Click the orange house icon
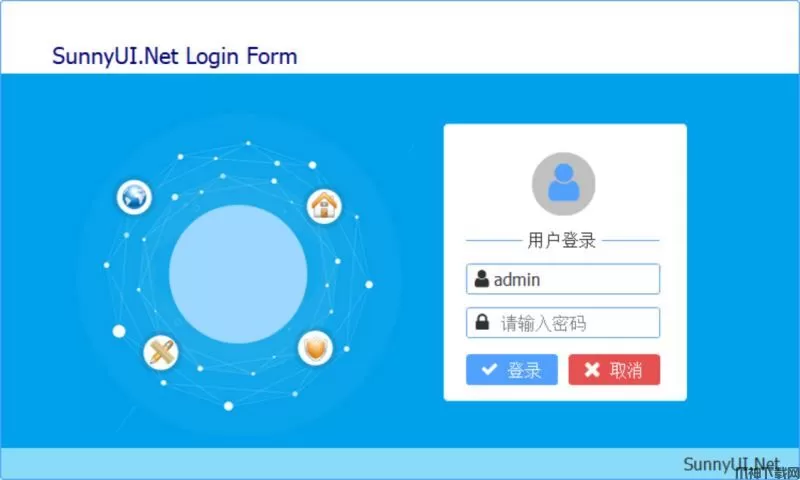 pos(324,206)
